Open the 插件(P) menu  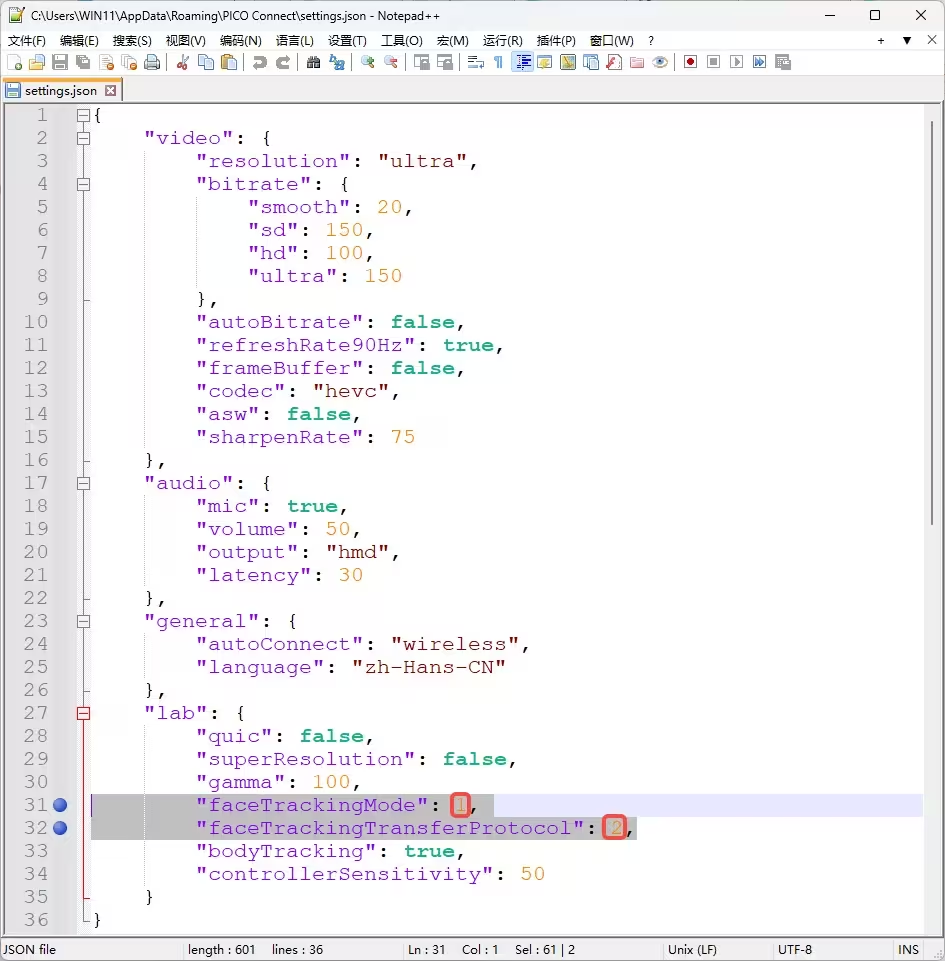556,40
